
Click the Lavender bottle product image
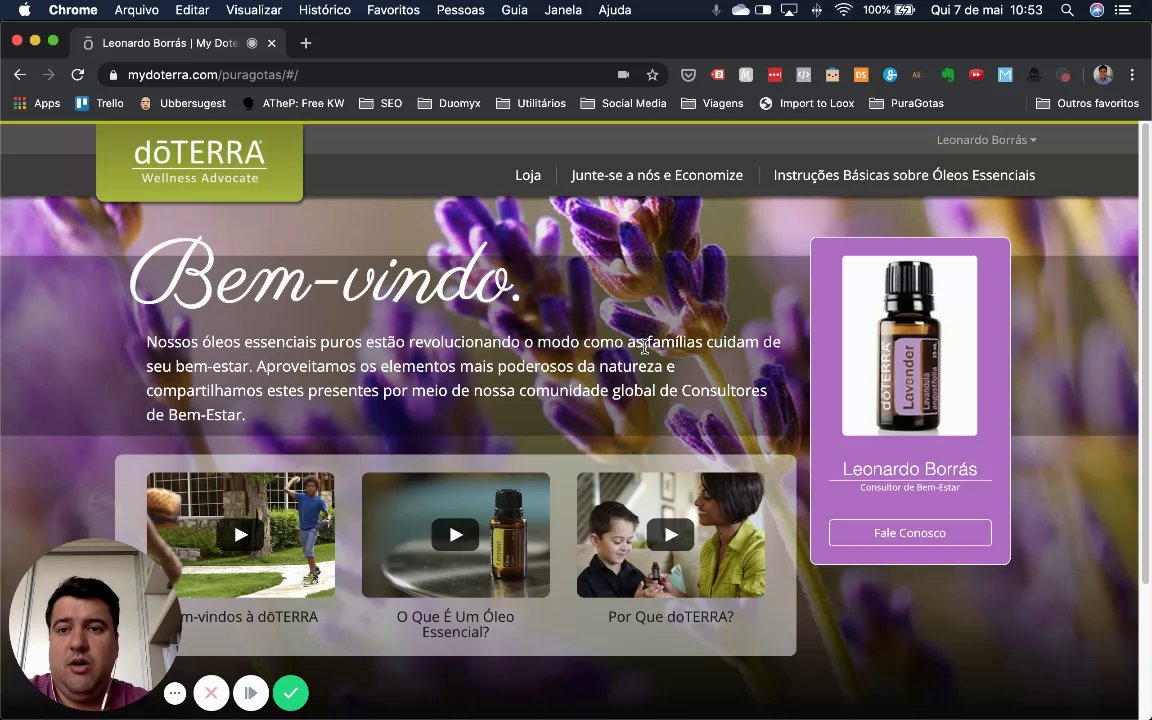pyautogui.click(x=910, y=345)
